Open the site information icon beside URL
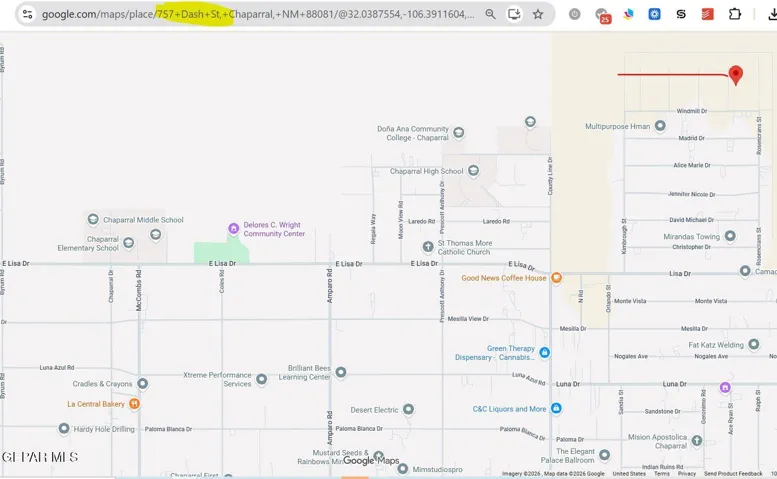 28,14
